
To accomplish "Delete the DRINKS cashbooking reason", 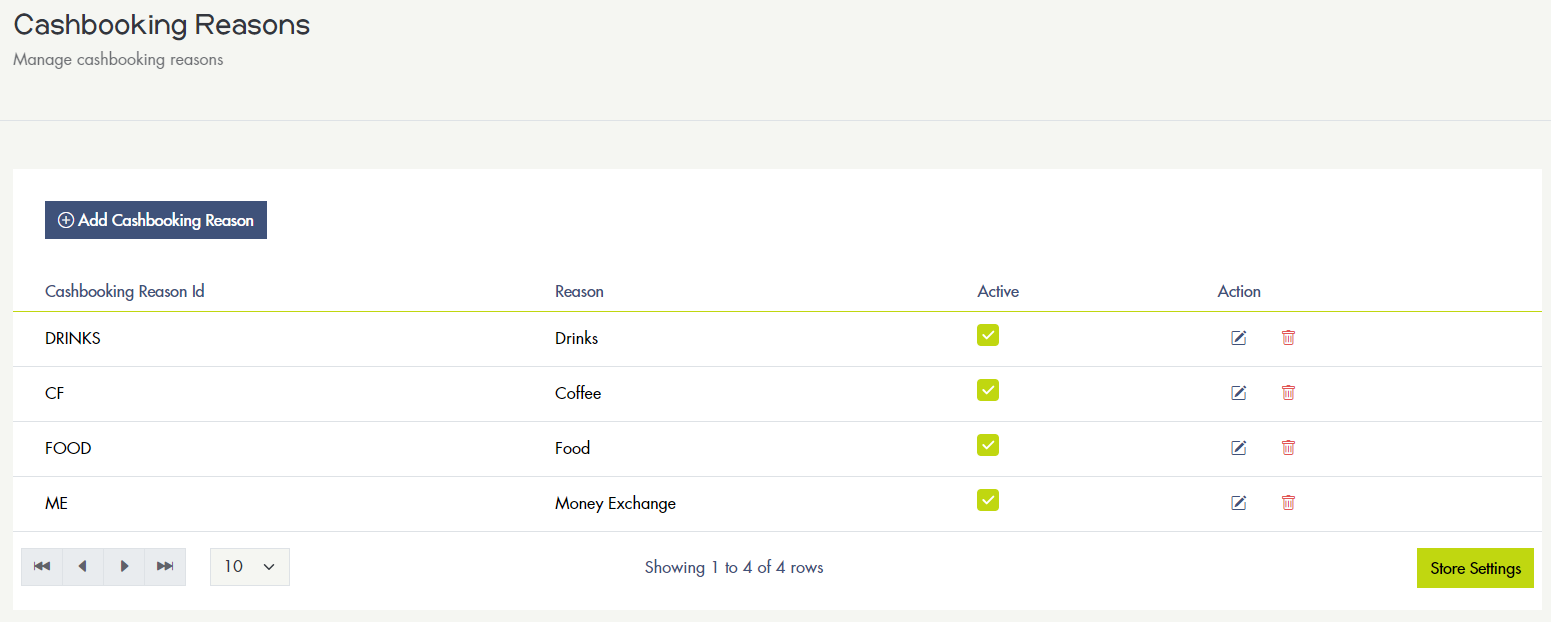I will [x=1288, y=338].
